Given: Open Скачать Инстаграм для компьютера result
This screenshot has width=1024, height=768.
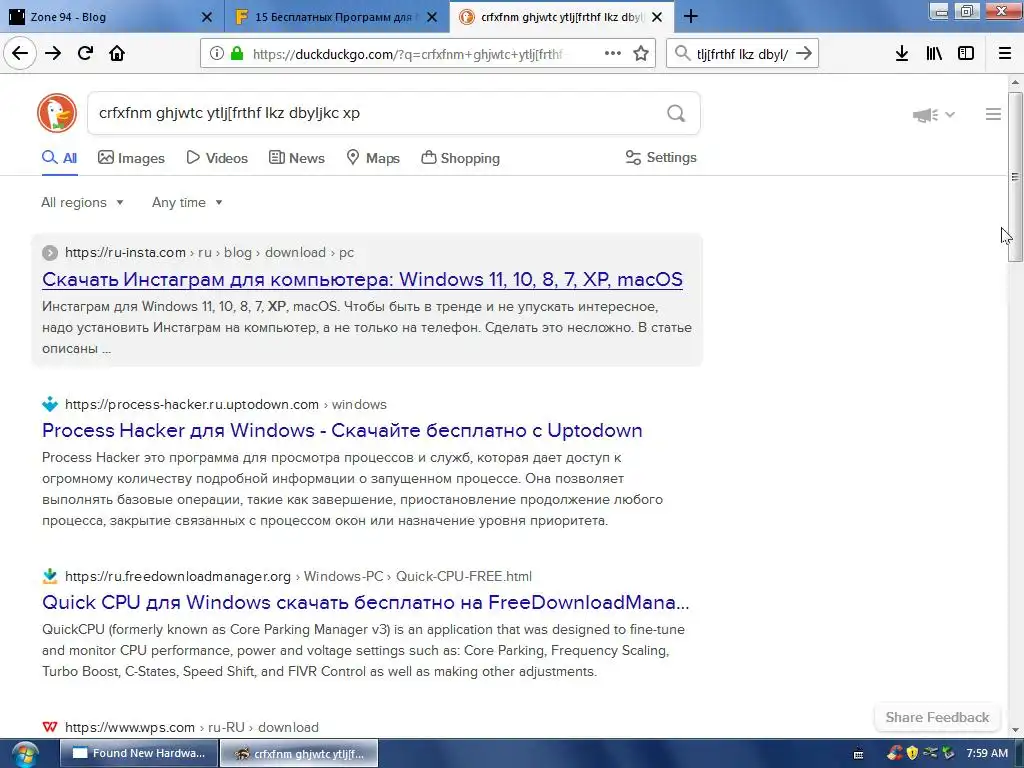Looking at the screenshot, I should pos(362,280).
